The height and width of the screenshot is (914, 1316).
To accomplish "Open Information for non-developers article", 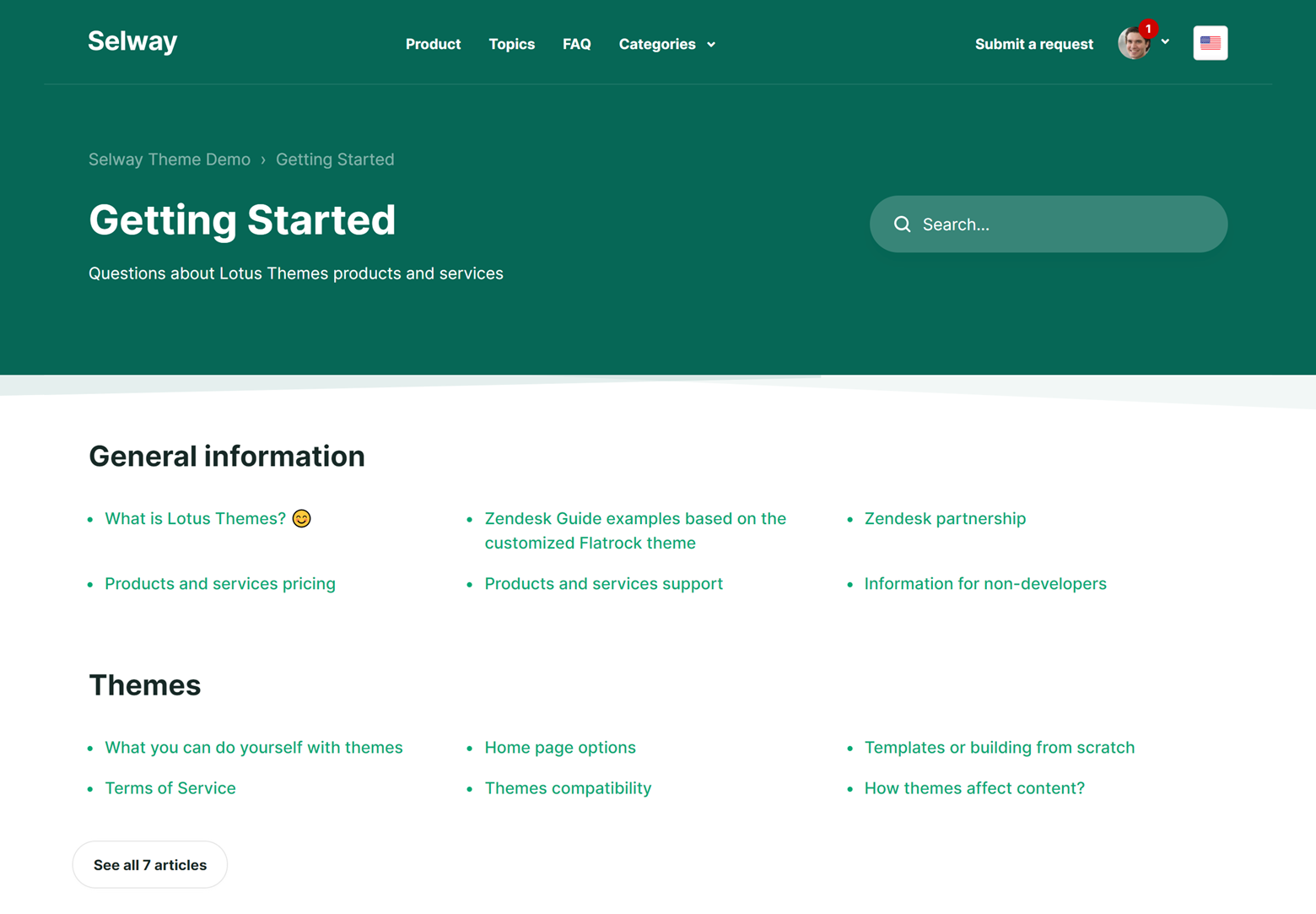I will coord(985,584).
